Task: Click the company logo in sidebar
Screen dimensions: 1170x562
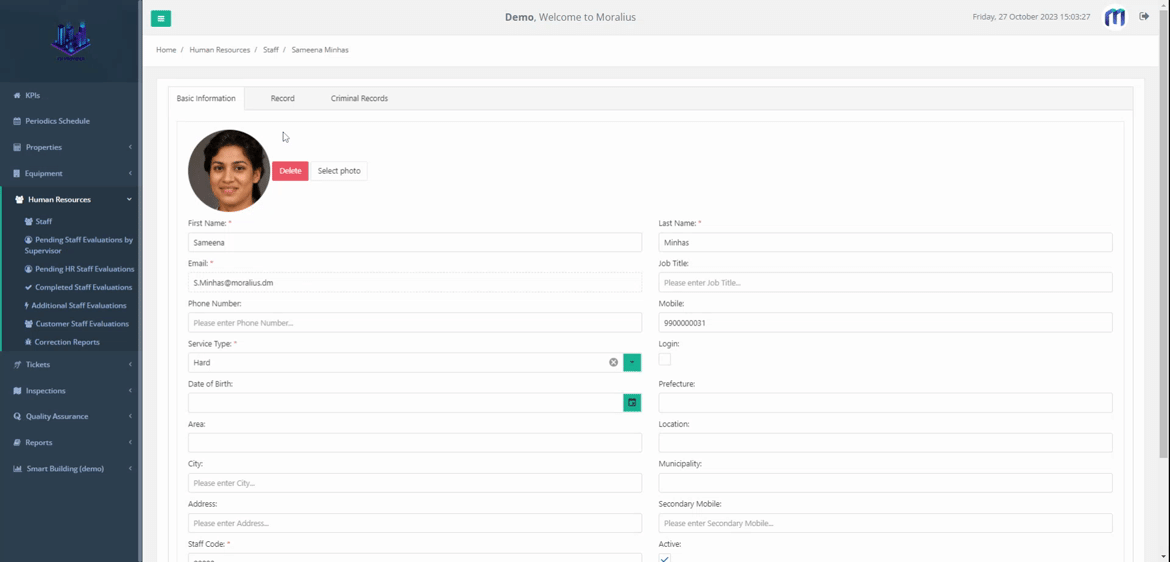Action: (70, 41)
